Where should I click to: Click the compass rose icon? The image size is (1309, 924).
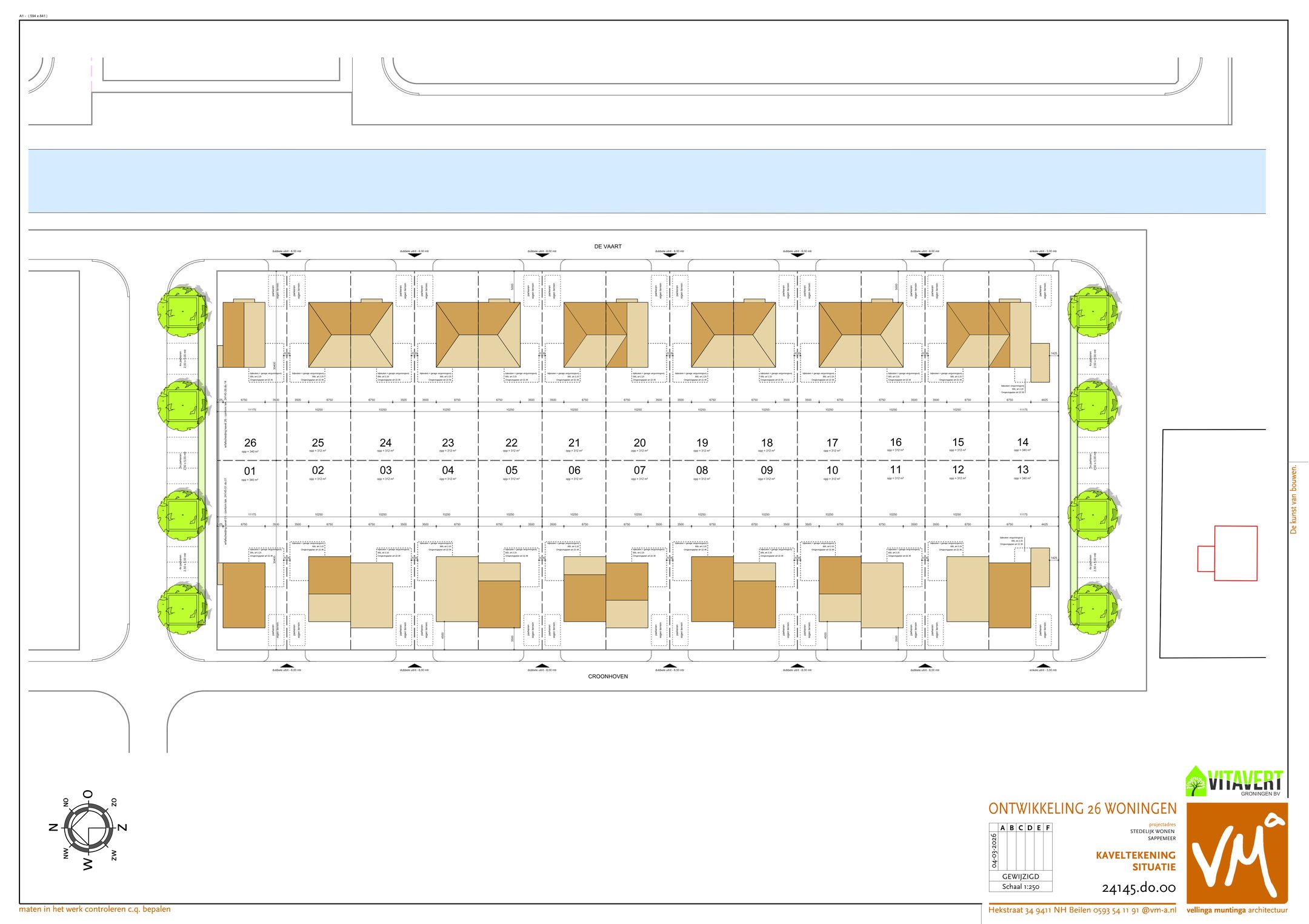pyautogui.click(x=88, y=828)
